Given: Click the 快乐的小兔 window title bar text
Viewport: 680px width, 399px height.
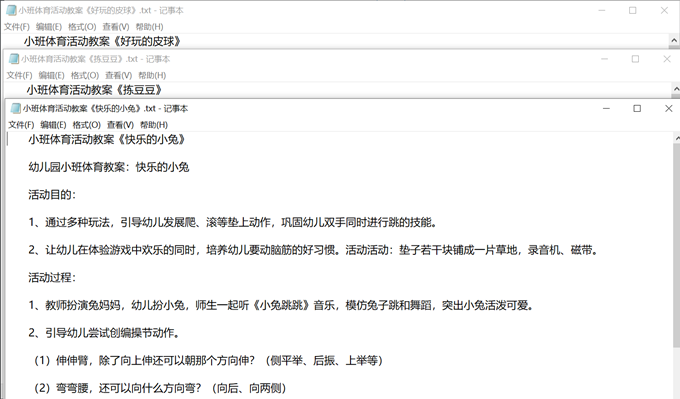Looking at the screenshot, I should (x=105, y=108).
